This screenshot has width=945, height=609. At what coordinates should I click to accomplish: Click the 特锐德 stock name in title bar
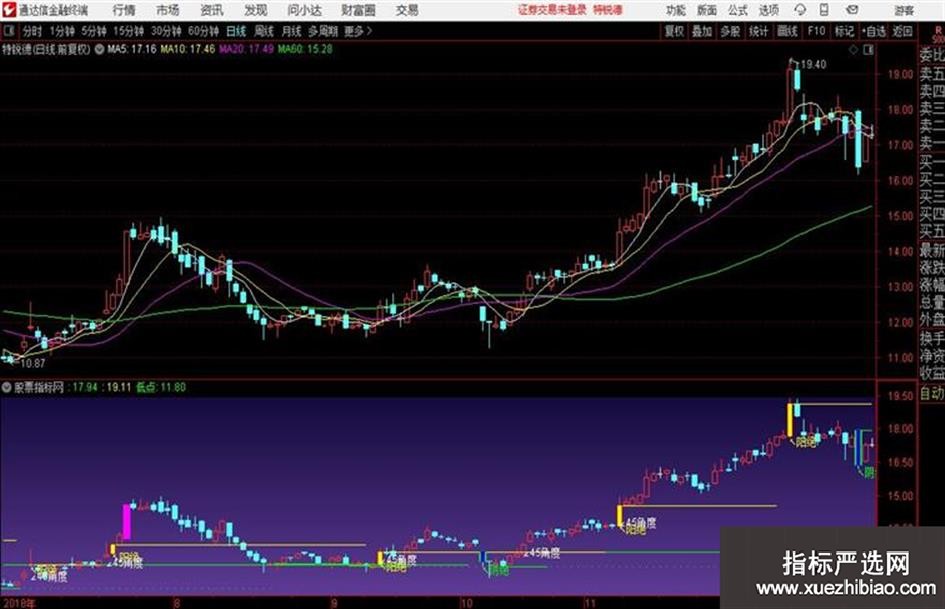point(608,10)
